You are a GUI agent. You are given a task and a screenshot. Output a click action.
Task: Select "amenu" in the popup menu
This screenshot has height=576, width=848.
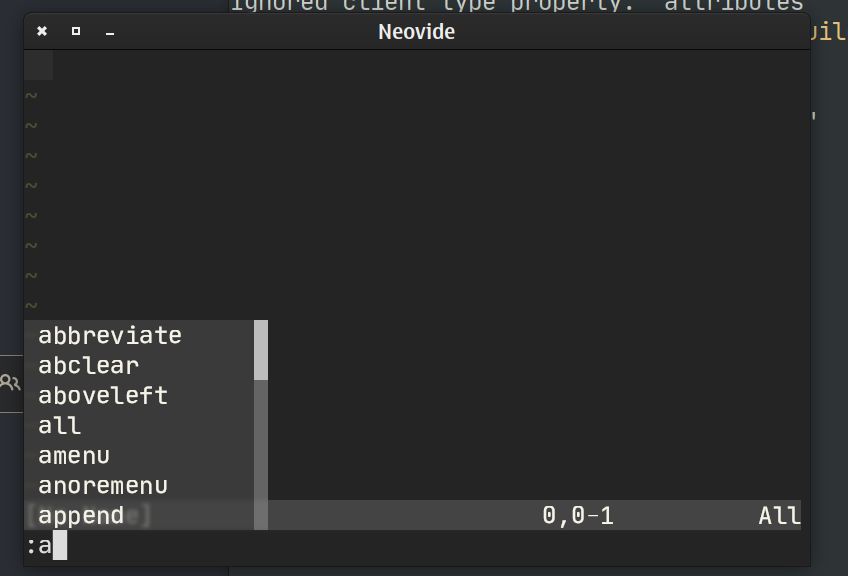[x=75, y=455]
